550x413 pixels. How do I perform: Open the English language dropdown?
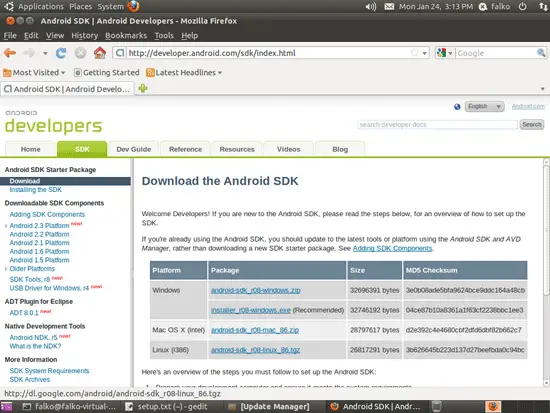(x=484, y=106)
